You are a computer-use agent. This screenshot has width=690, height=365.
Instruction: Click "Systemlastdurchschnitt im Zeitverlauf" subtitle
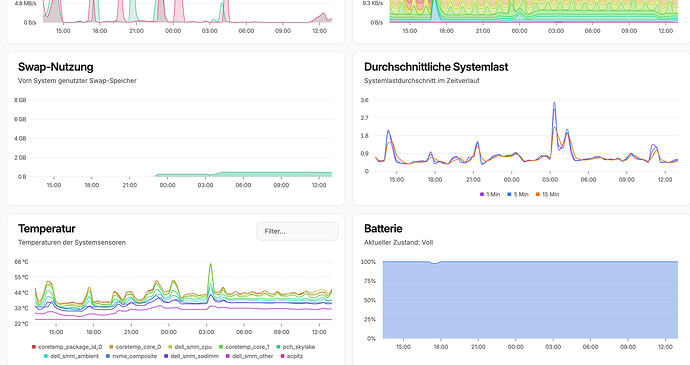point(422,81)
